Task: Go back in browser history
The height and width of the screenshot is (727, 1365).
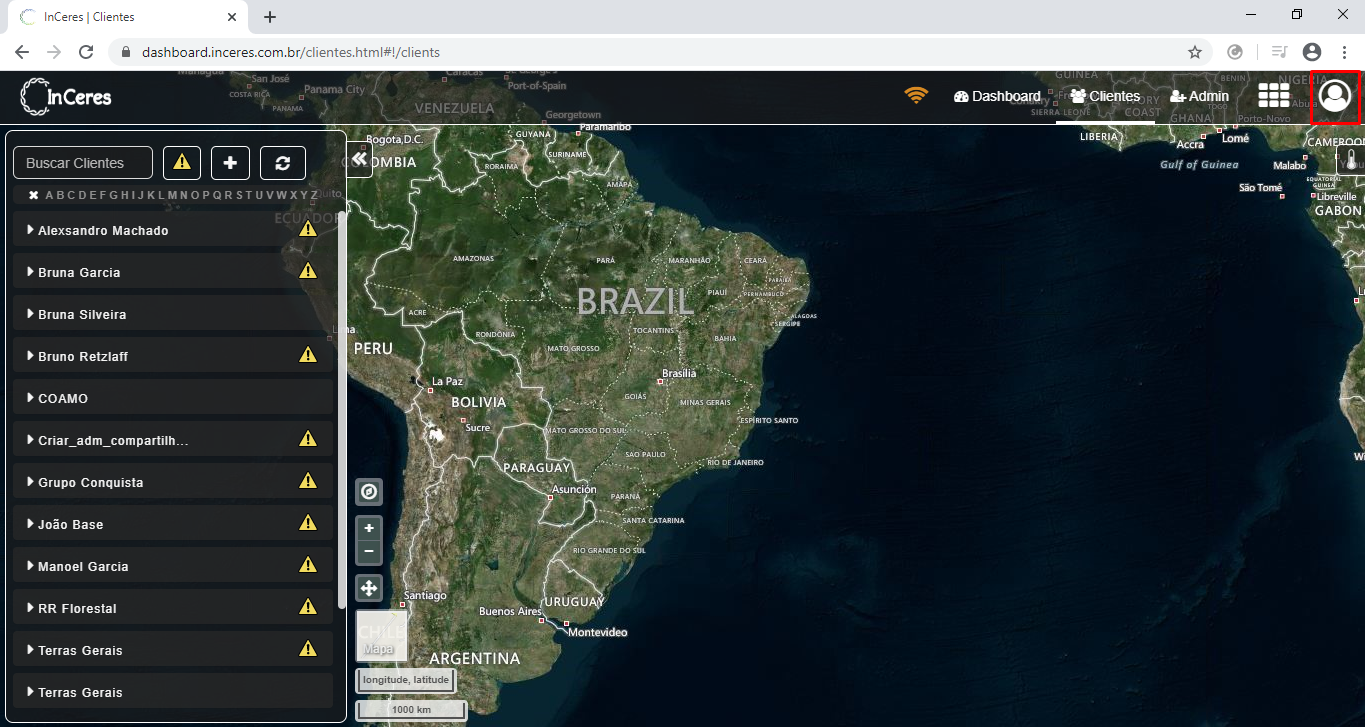Action: click(22, 52)
